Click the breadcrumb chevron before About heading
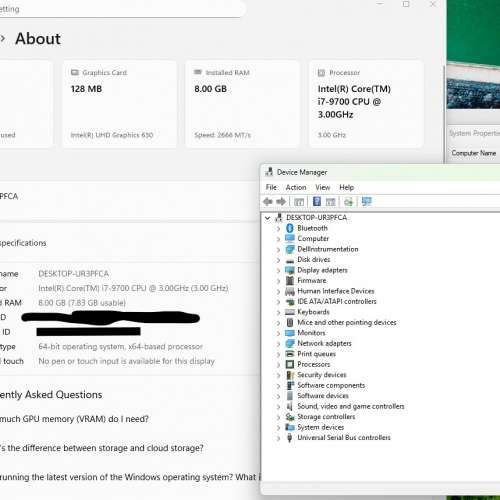The image size is (500, 500). tap(3, 38)
